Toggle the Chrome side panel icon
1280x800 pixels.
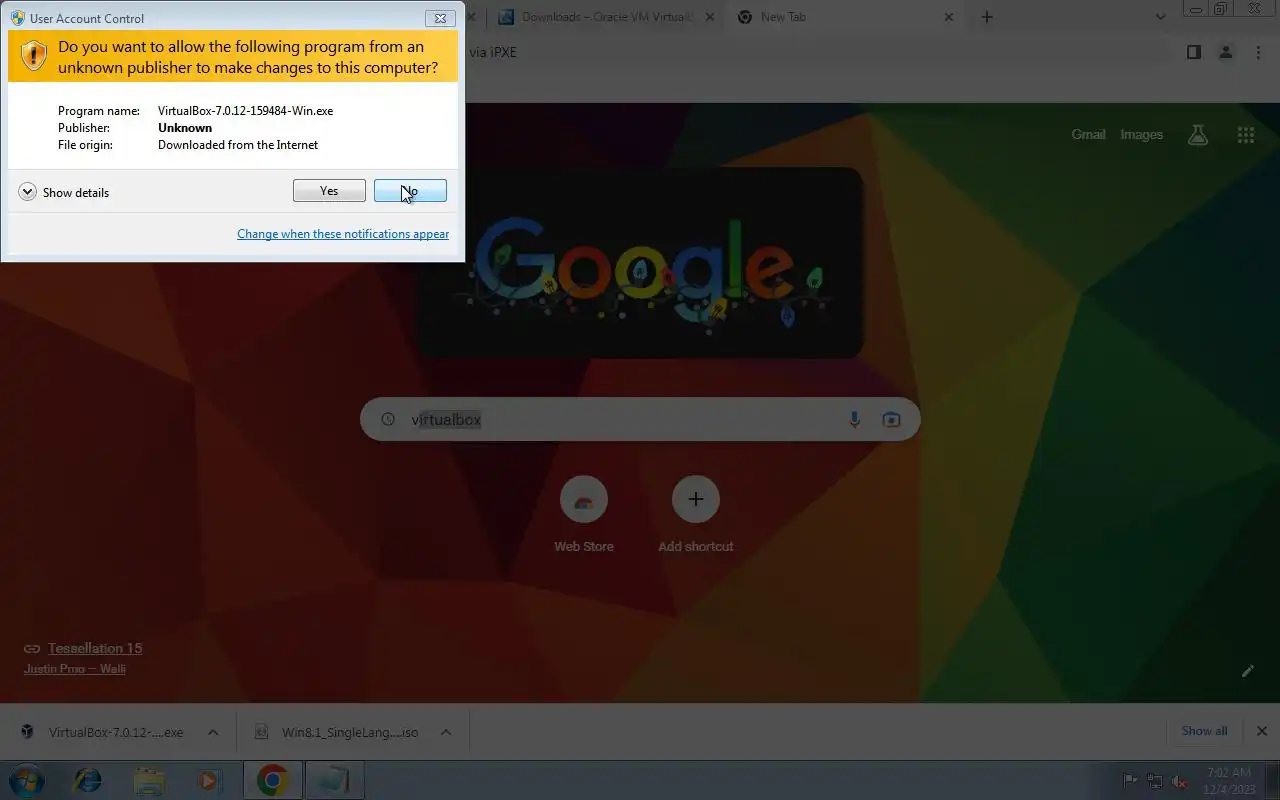click(x=1193, y=52)
